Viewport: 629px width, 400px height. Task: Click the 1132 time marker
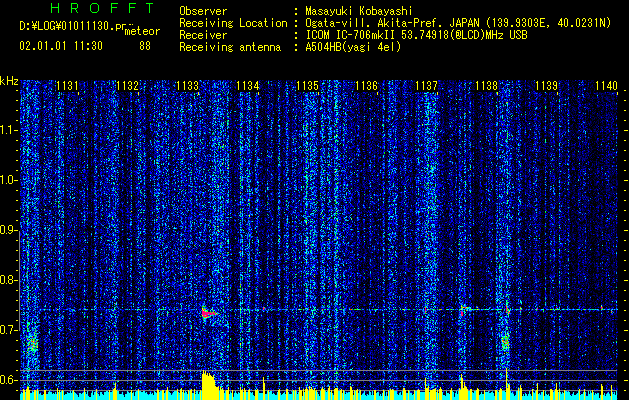tap(128, 86)
